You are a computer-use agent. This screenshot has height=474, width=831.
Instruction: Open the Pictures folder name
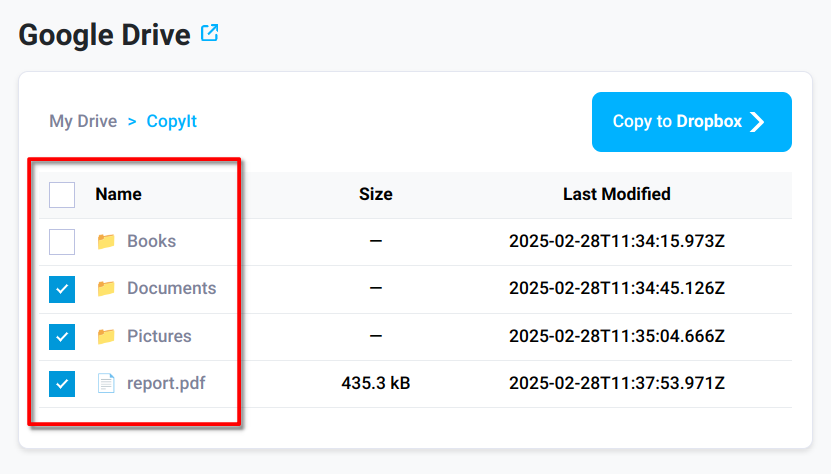159,336
